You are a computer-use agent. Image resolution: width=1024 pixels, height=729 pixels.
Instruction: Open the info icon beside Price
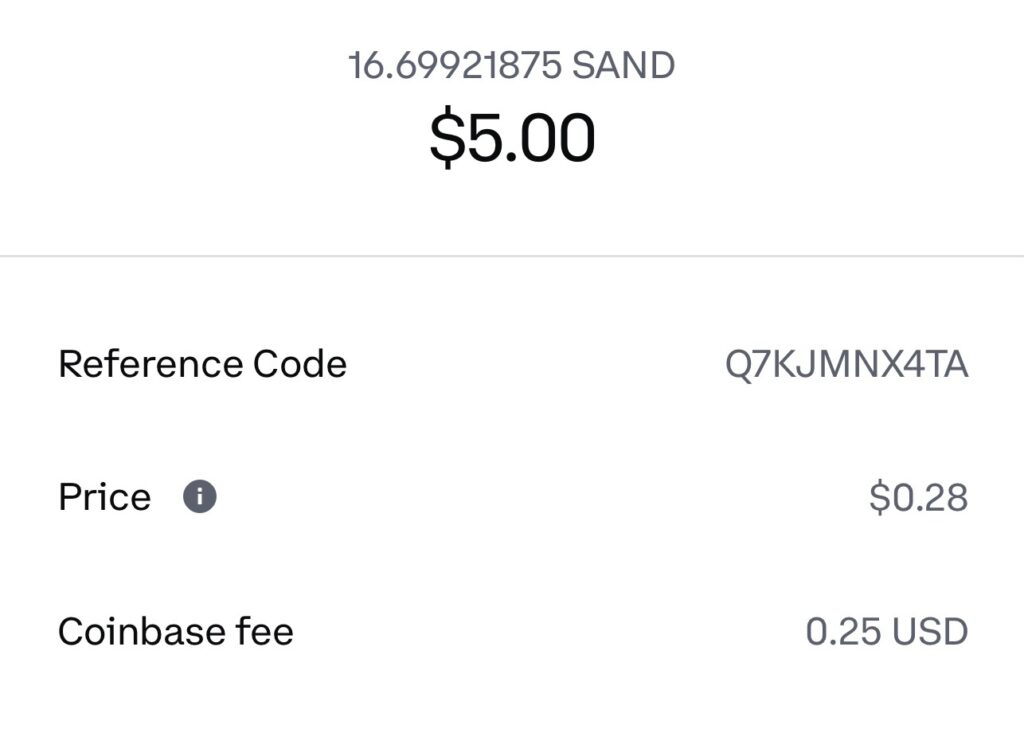pyautogui.click(x=200, y=496)
